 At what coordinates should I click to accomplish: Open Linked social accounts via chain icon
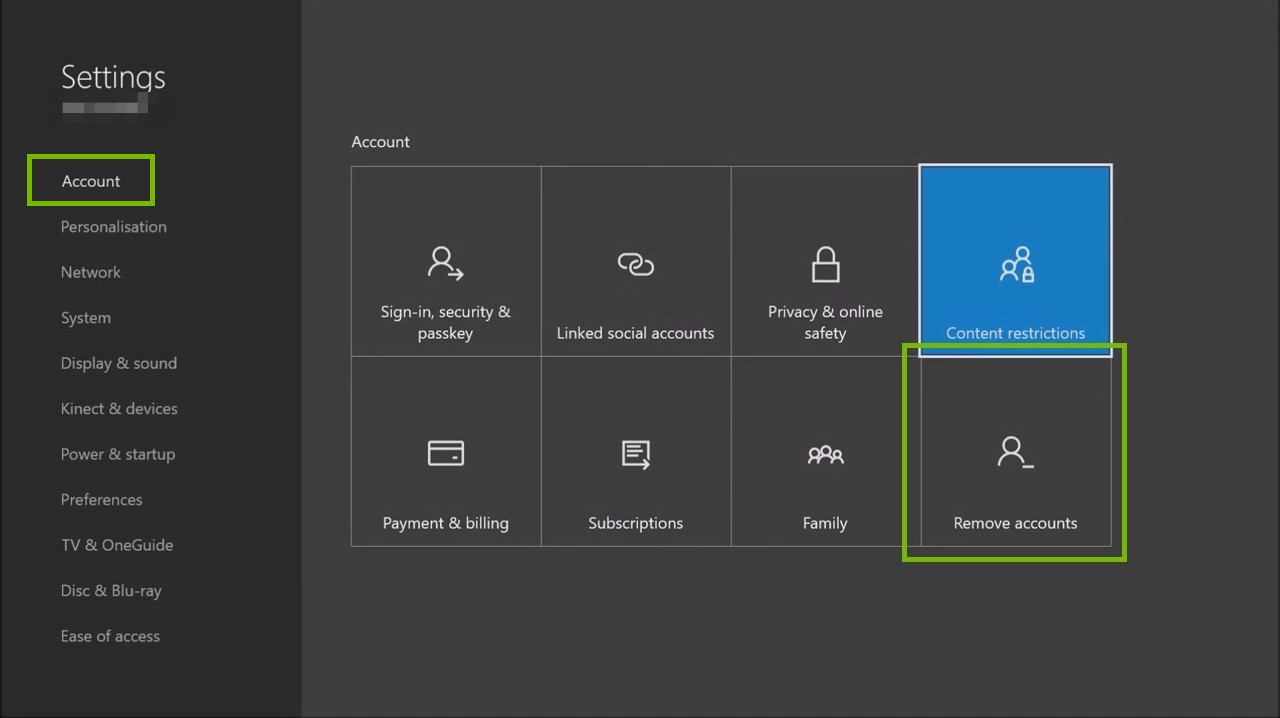coord(635,264)
